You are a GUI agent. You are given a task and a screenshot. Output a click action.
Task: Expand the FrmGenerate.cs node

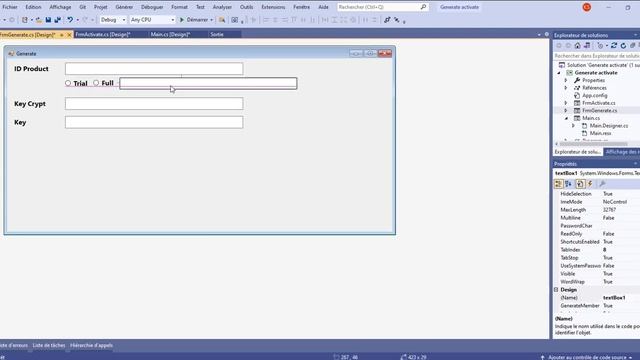click(x=566, y=111)
